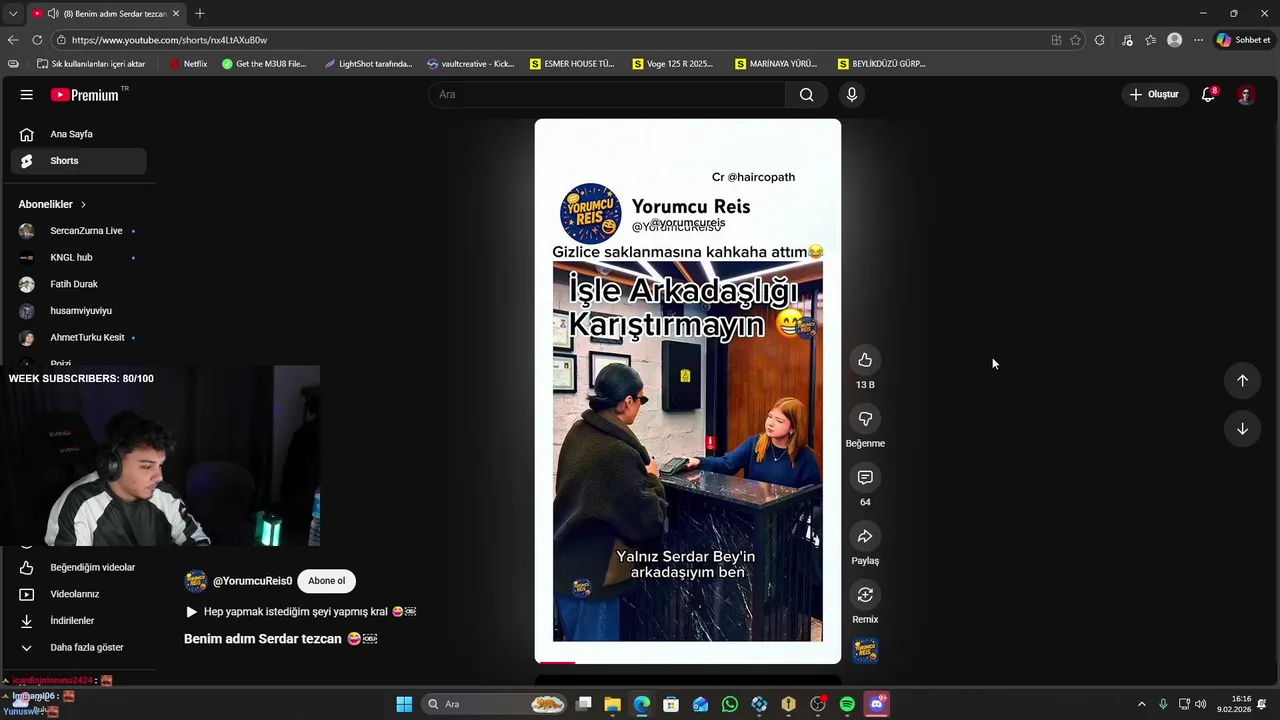Open husamviyuviyu subscription
The image size is (1280, 720).
pos(78,311)
